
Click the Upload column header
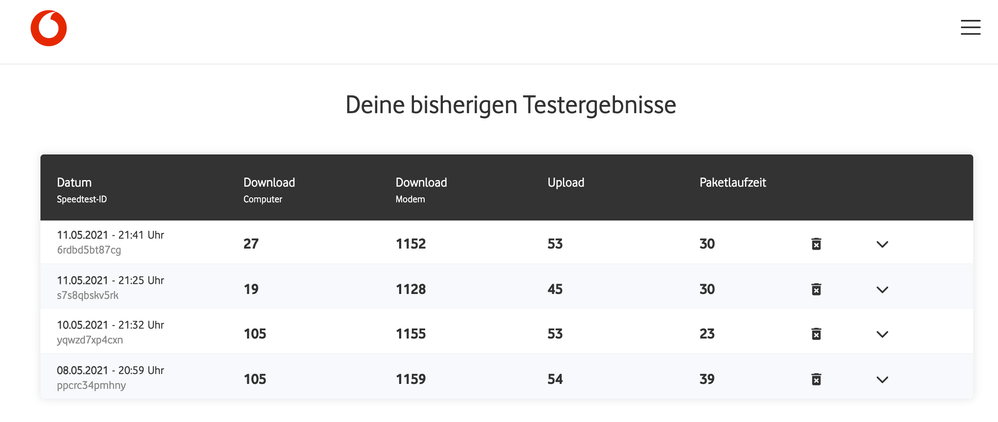pyautogui.click(x=566, y=183)
